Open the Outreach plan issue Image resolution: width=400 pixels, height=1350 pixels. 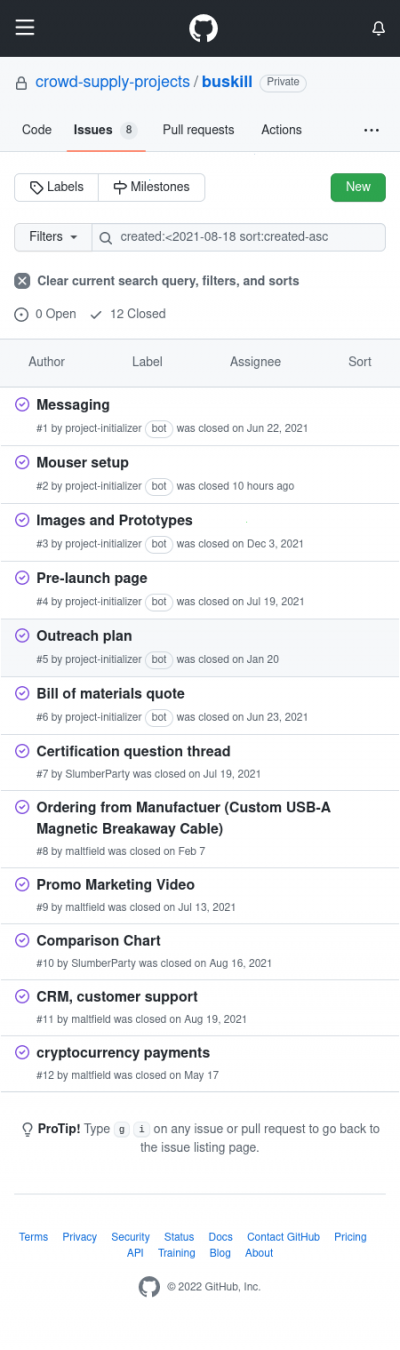(x=84, y=636)
